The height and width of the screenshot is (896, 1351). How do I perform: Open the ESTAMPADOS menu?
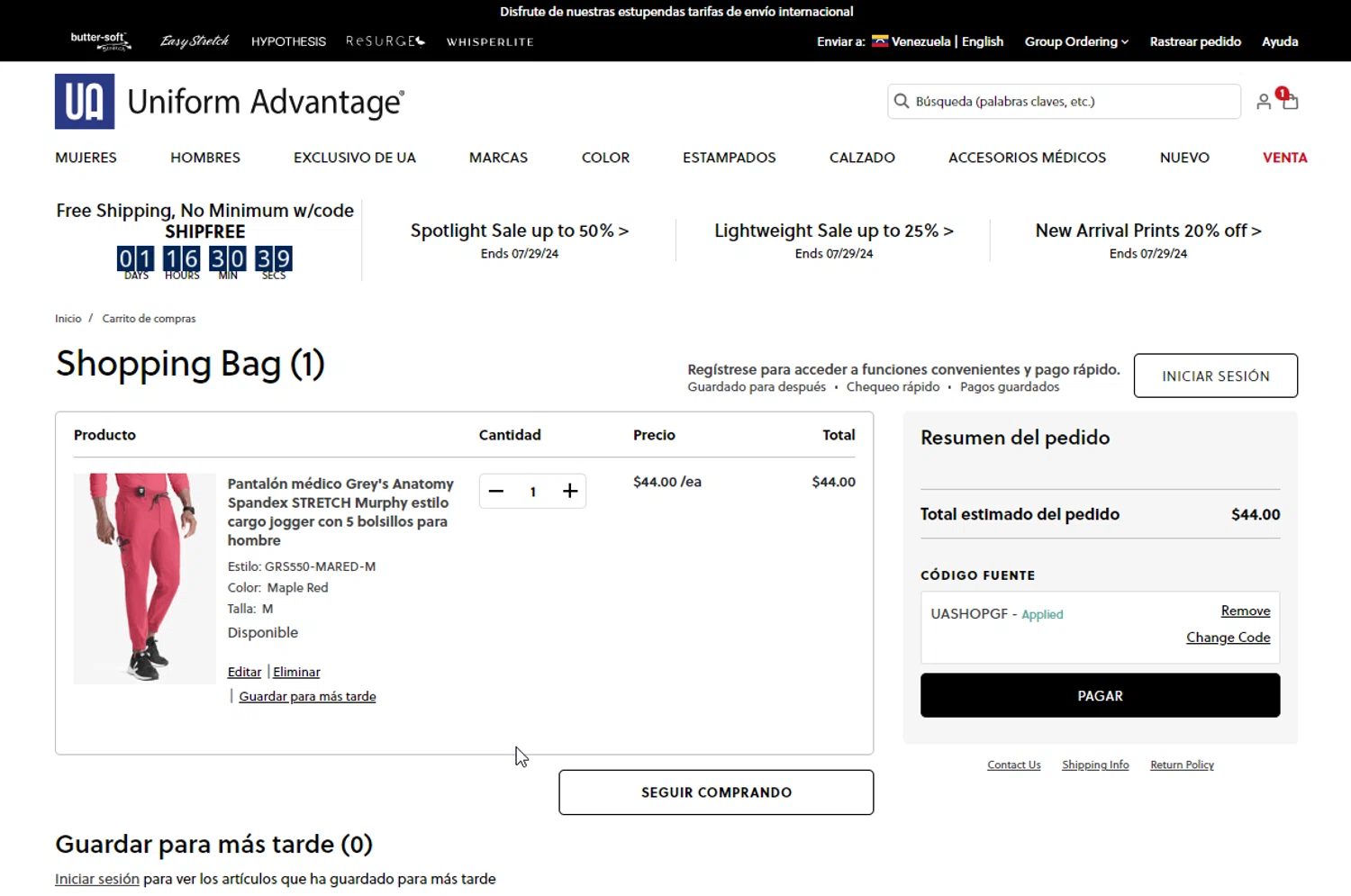click(x=729, y=158)
